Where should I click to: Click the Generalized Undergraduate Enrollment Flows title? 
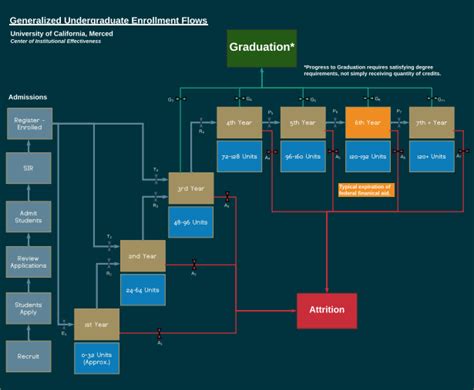tap(109, 21)
